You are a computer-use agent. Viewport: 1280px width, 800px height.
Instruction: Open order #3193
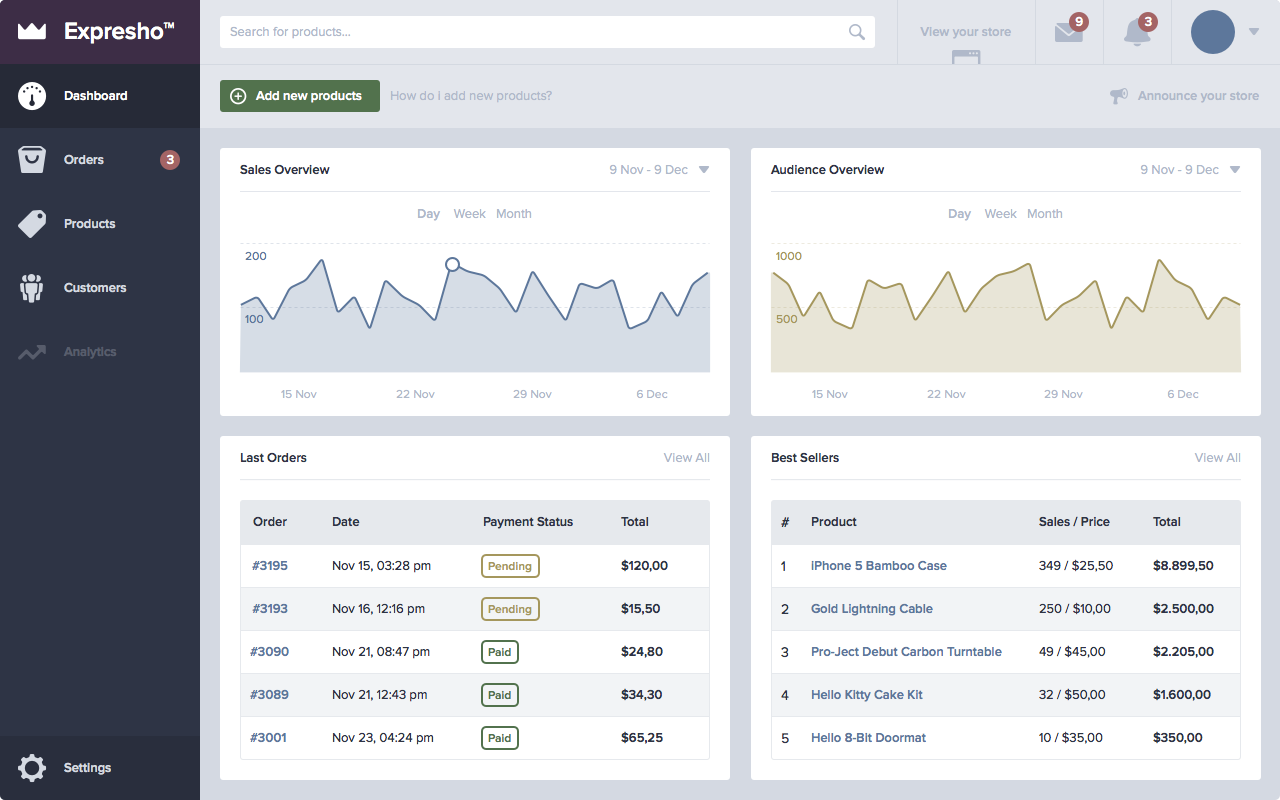270,609
